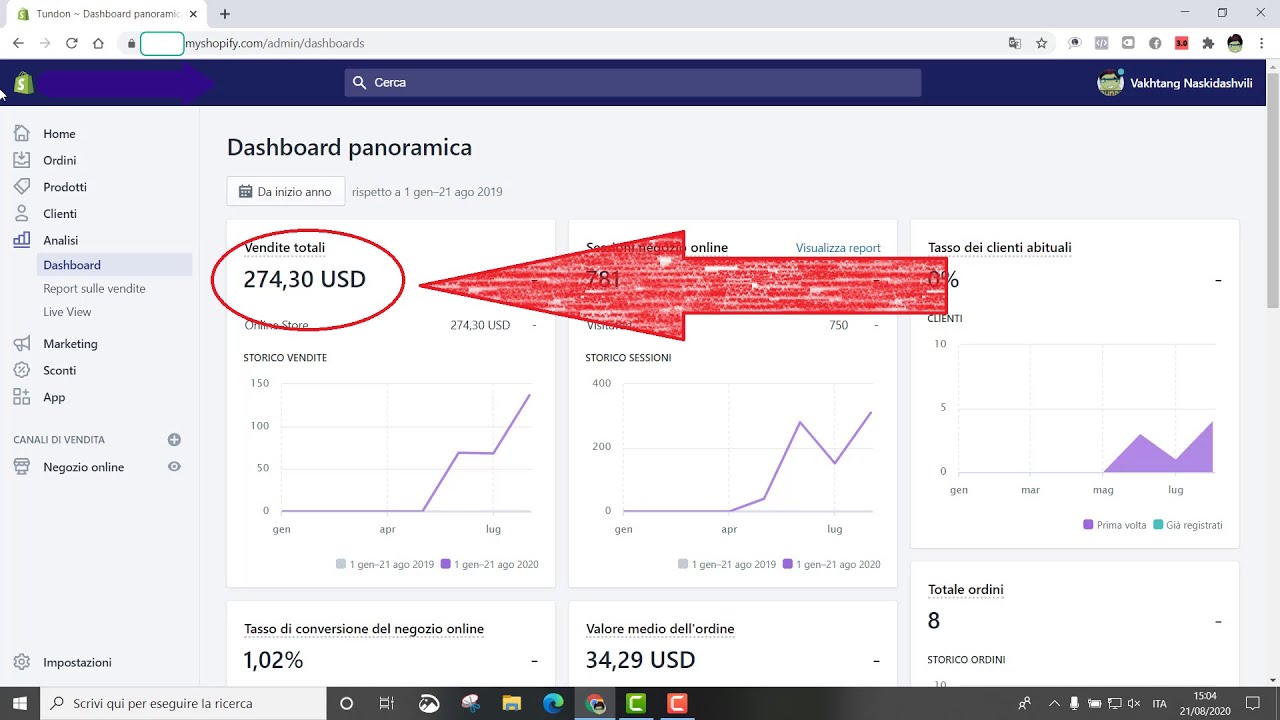Click the Sconti discount icon
Image resolution: width=1280 pixels, height=720 pixels.
click(22, 370)
